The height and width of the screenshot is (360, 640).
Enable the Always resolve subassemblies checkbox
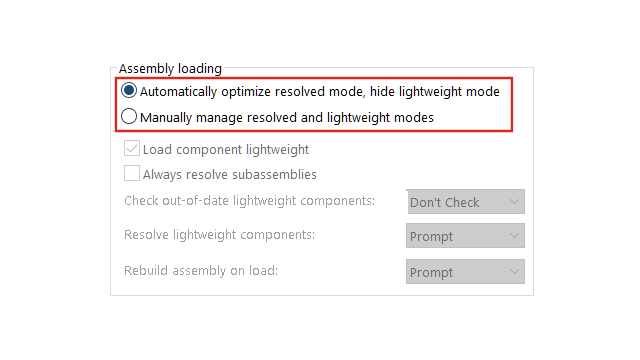[132, 173]
